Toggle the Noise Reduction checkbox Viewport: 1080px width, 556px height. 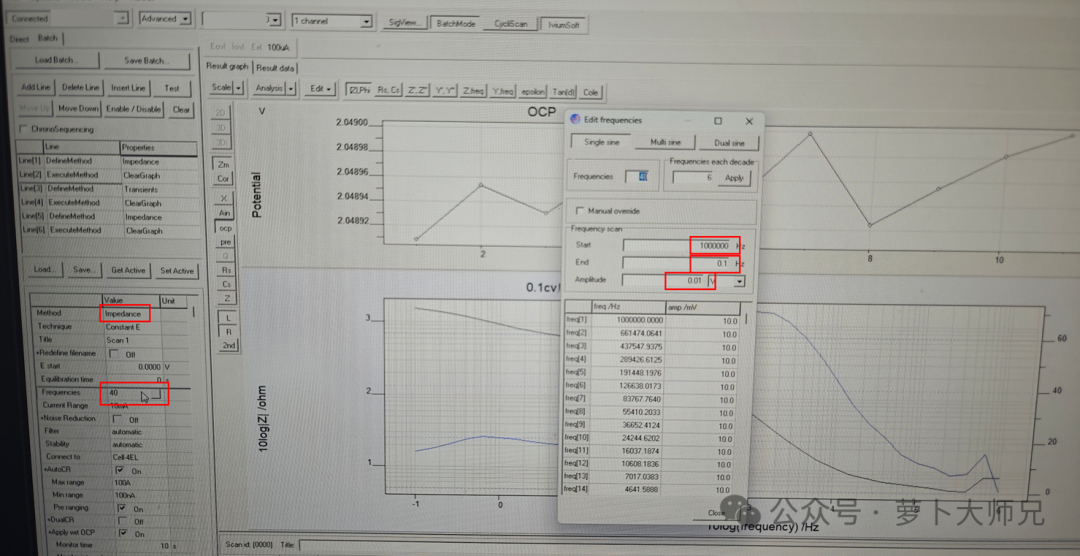116,419
